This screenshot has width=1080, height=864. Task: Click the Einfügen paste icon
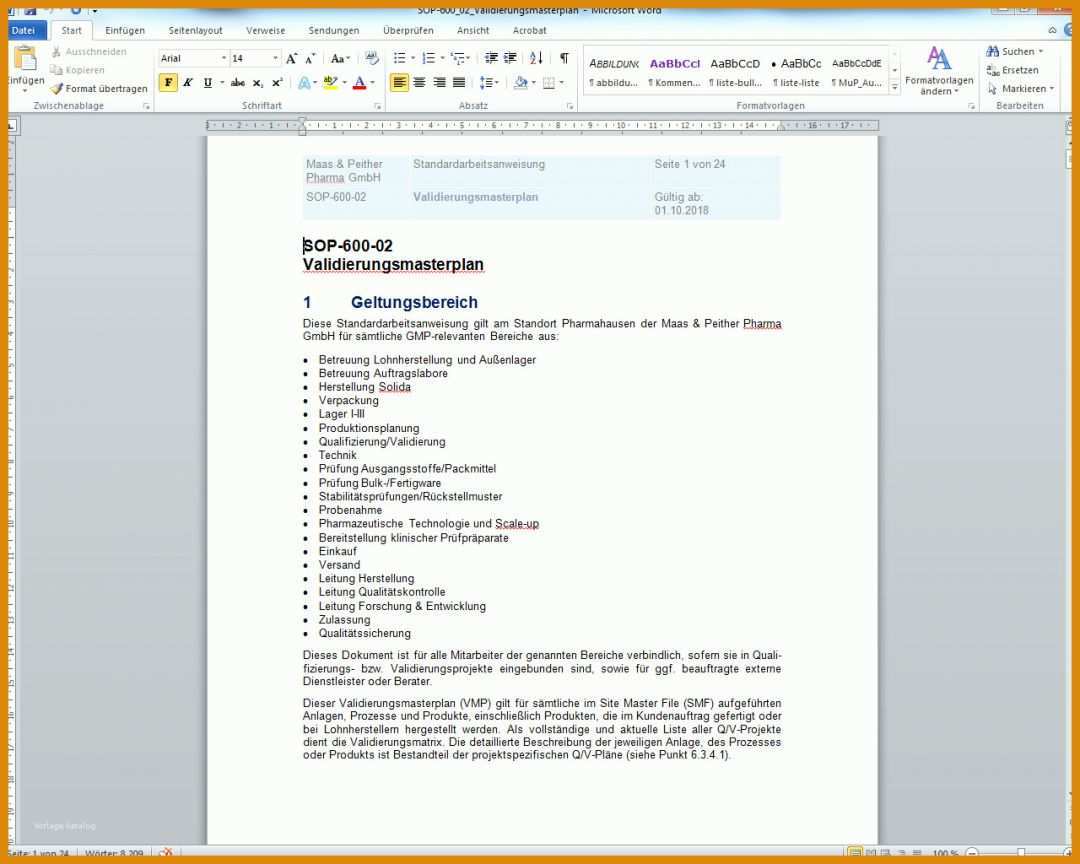25,59
